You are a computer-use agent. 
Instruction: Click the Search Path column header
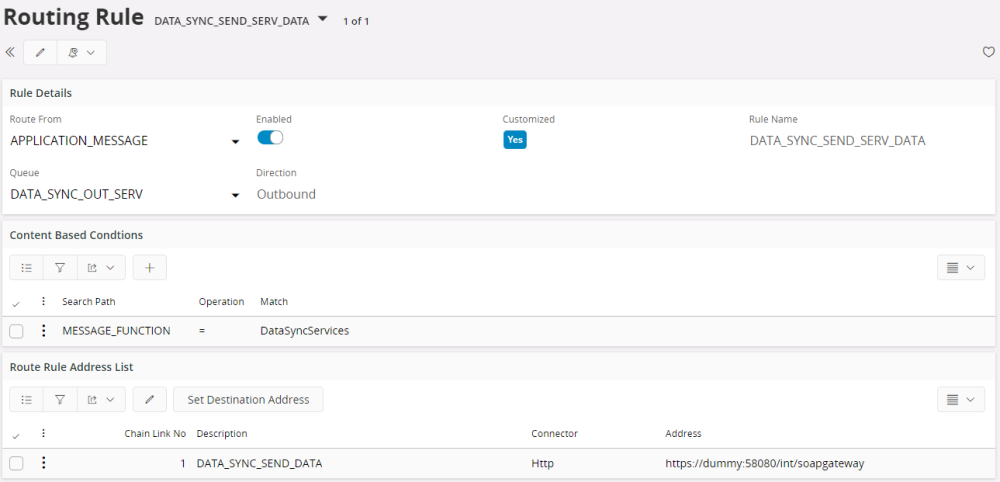tap(88, 302)
